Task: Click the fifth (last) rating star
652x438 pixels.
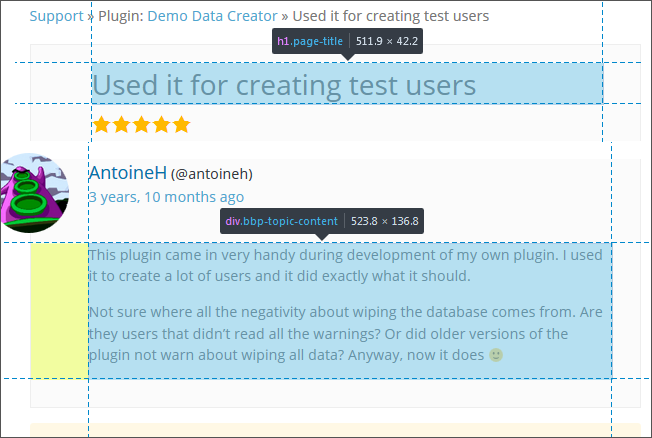Action: (x=181, y=125)
